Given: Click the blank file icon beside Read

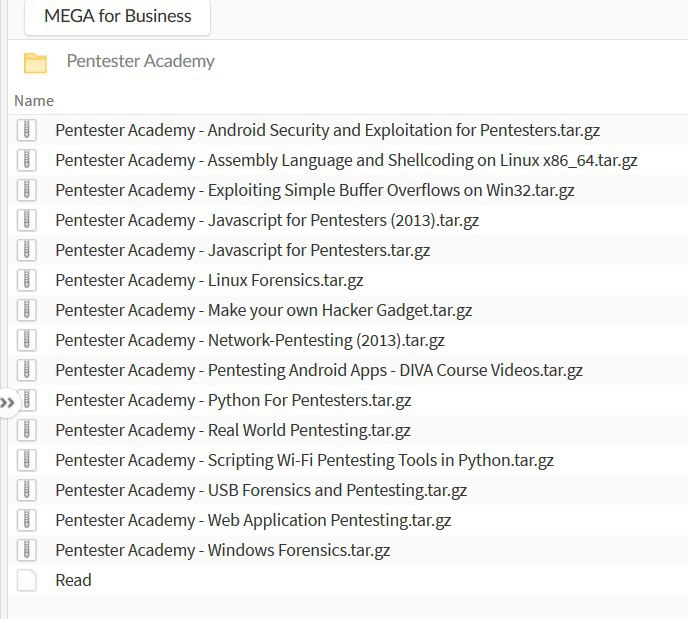Looking at the screenshot, I should tap(27, 580).
